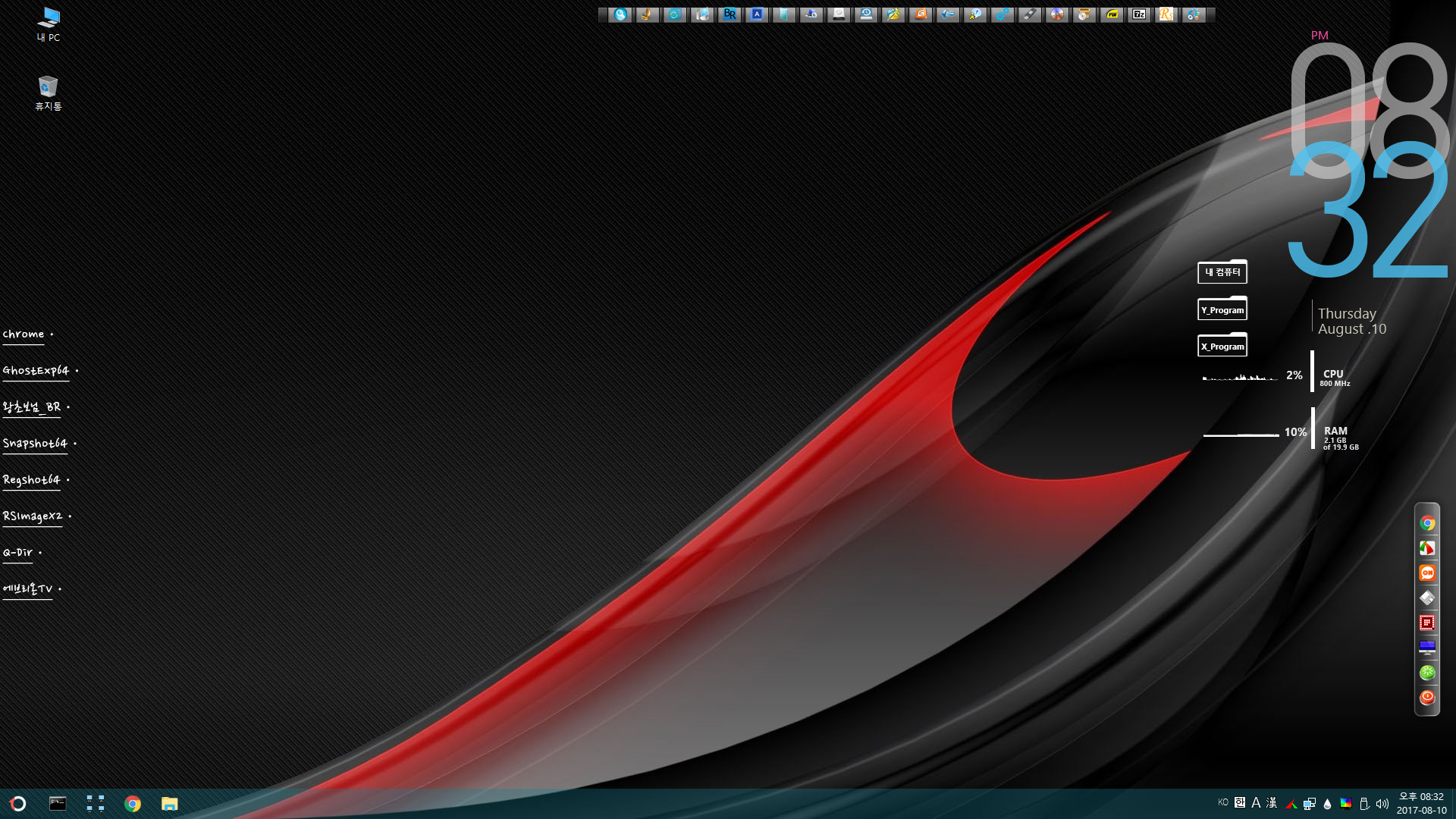Open the X_Program folder shortcut

coord(1222,345)
